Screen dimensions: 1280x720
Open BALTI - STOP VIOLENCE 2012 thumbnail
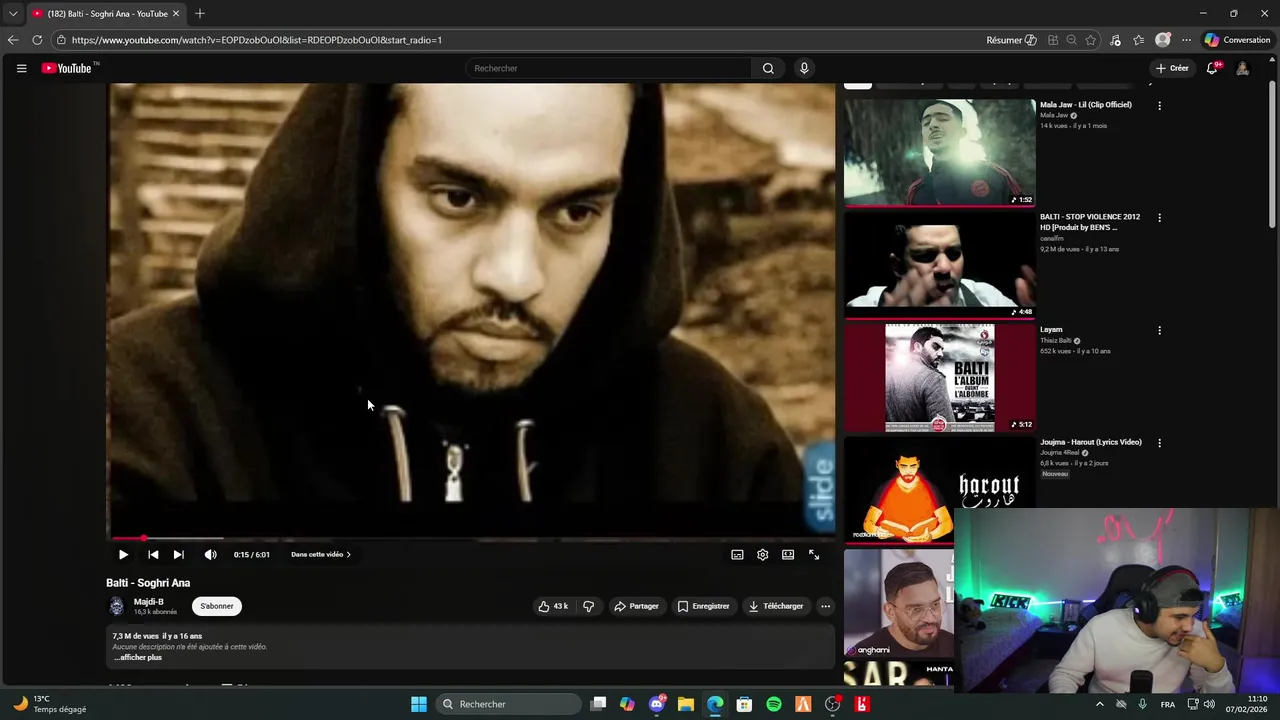[940, 265]
